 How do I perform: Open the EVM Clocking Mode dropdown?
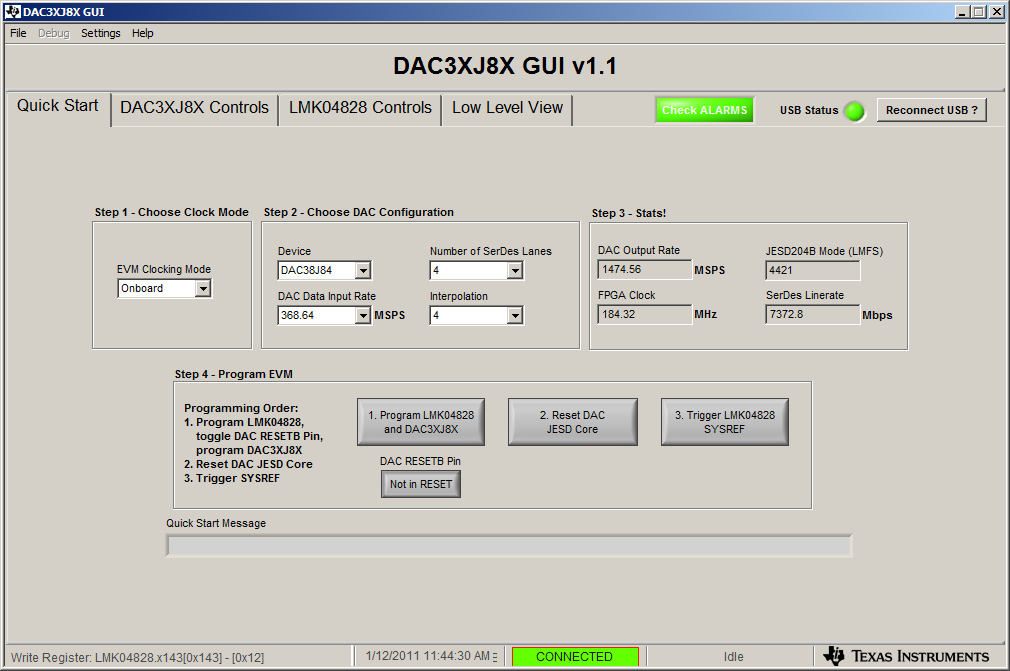(x=203, y=288)
